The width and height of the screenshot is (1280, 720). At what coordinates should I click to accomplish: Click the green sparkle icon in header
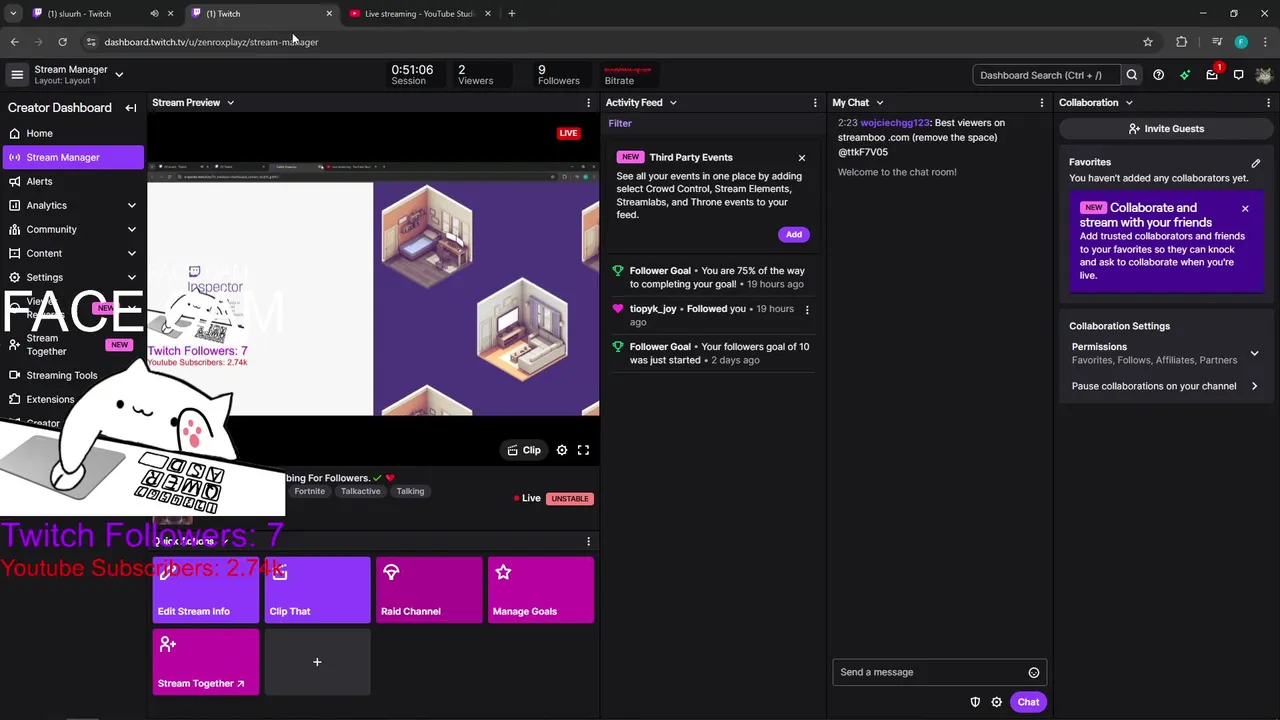(x=1185, y=75)
